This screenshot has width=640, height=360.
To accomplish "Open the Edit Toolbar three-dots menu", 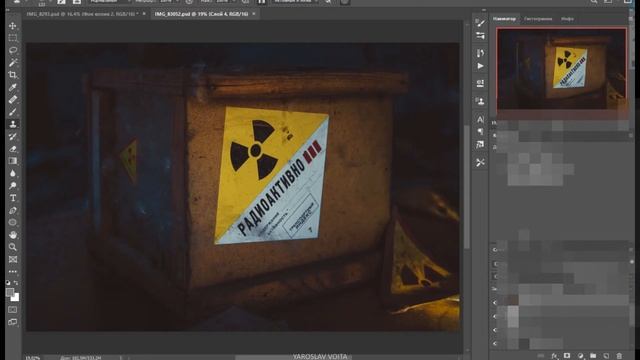I will click(x=13, y=271).
